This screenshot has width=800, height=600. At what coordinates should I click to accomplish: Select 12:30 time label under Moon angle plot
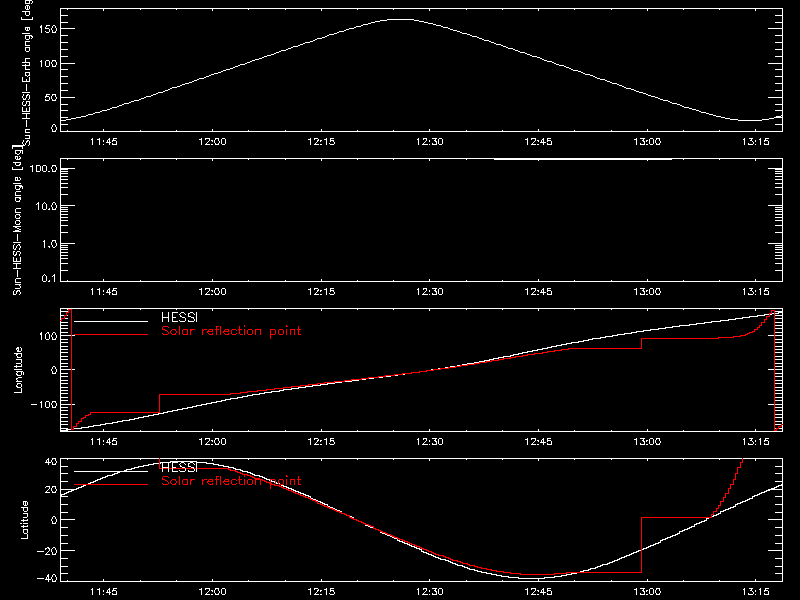pyautogui.click(x=430, y=292)
